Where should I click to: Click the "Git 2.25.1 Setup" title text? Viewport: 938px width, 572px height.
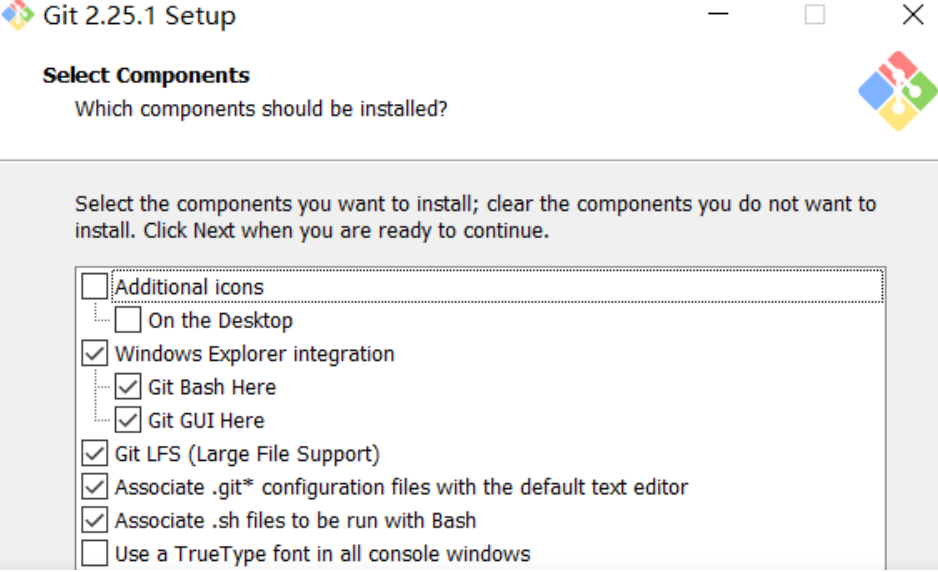[139, 16]
